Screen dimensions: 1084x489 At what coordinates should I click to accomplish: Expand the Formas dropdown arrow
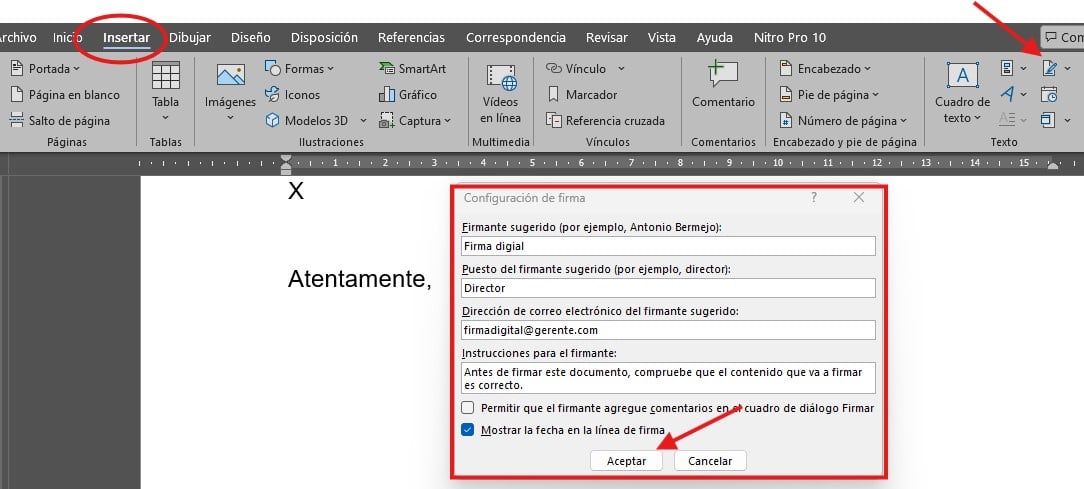pyautogui.click(x=330, y=68)
